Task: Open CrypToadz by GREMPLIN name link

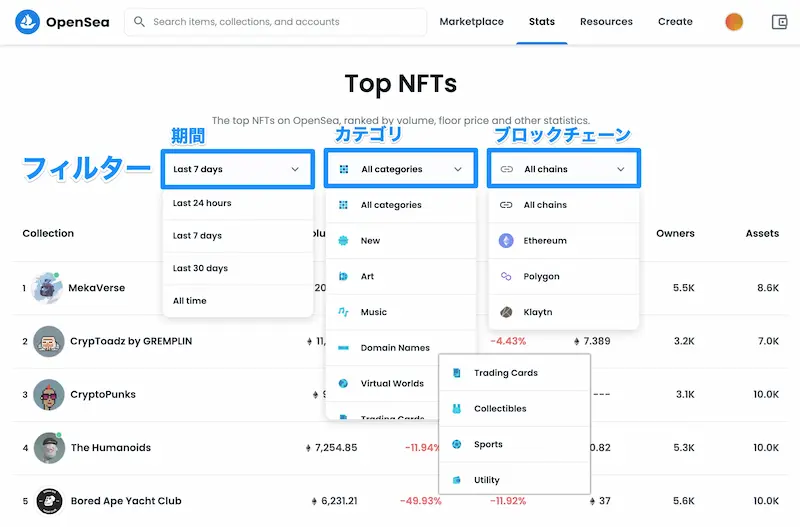Action: pyautogui.click(x=131, y=341)
